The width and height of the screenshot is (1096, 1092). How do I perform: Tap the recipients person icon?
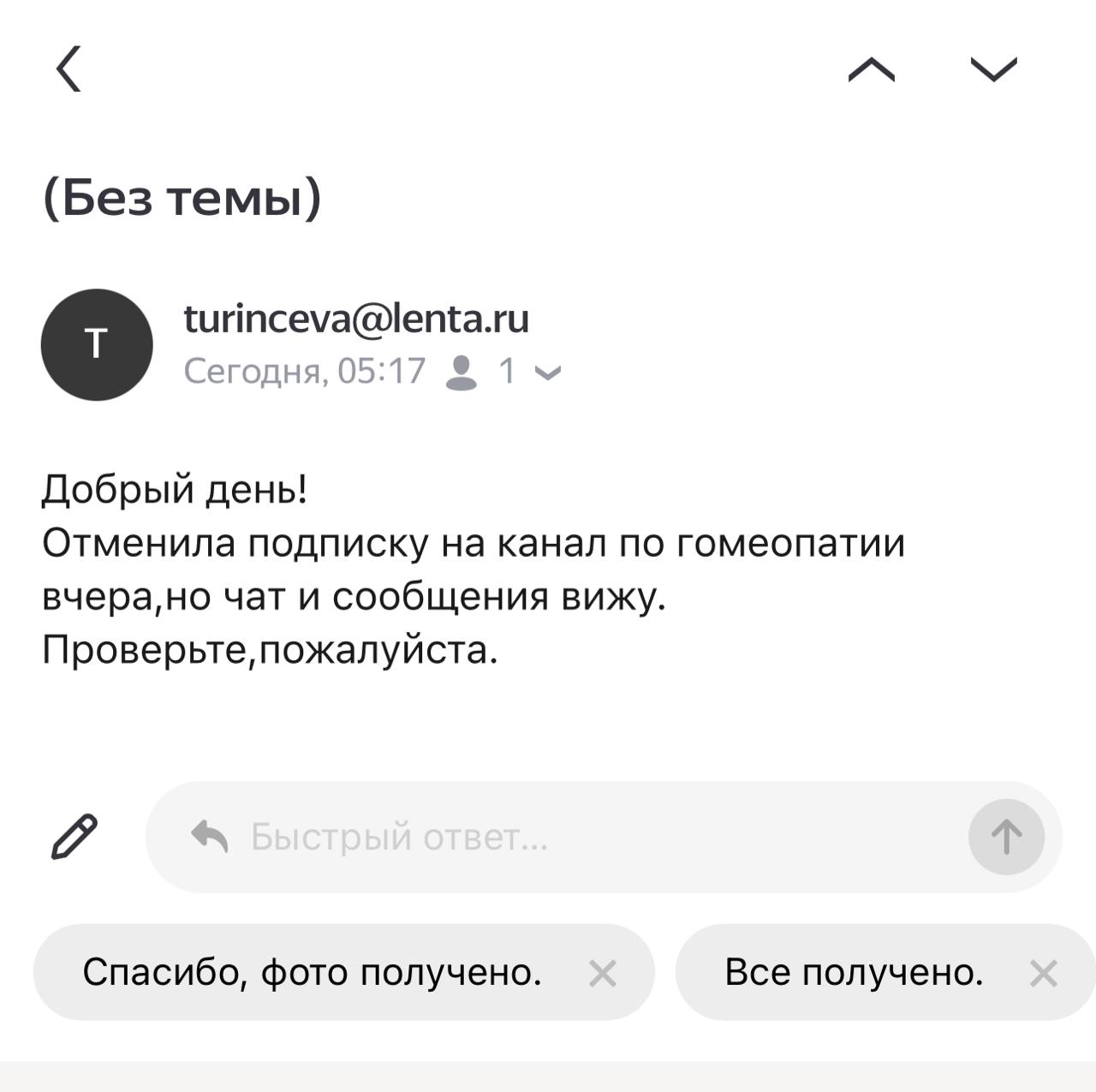click(x=462, y=372)
